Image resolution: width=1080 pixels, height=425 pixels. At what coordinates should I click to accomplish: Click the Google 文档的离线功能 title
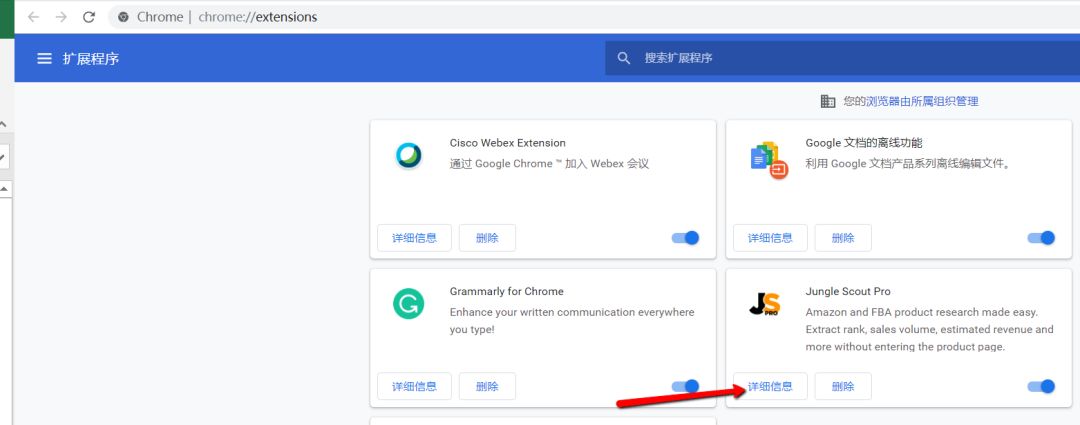pos(864,143)
